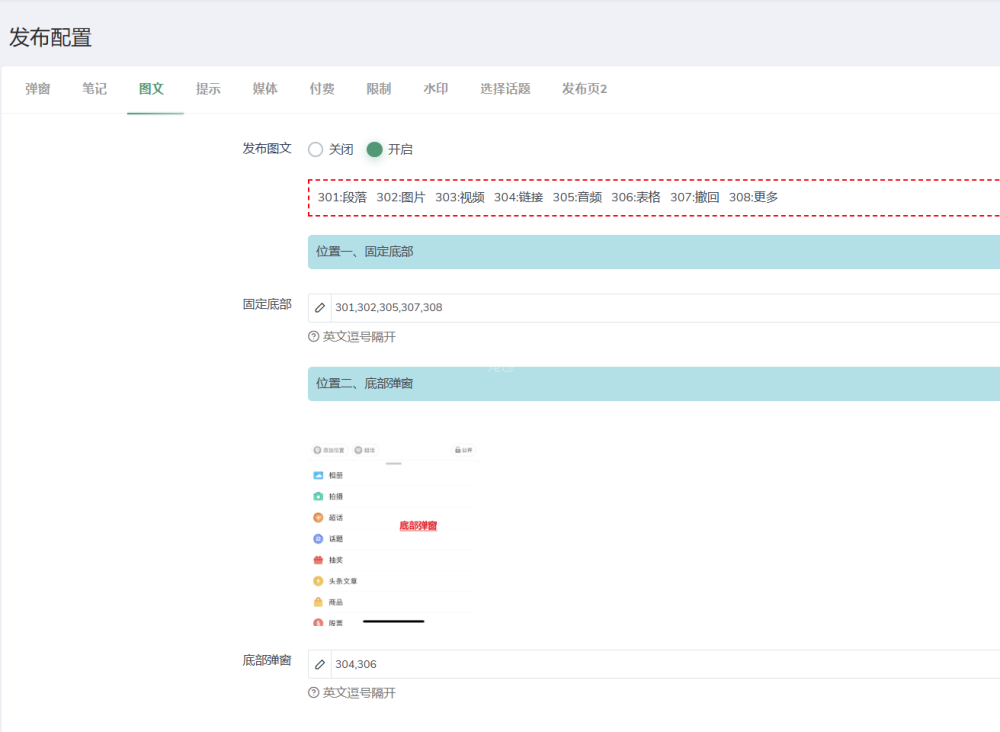Show the 水印 tab
The width and height of the screenshot is (1000, 732).
[x=436, y=89]
